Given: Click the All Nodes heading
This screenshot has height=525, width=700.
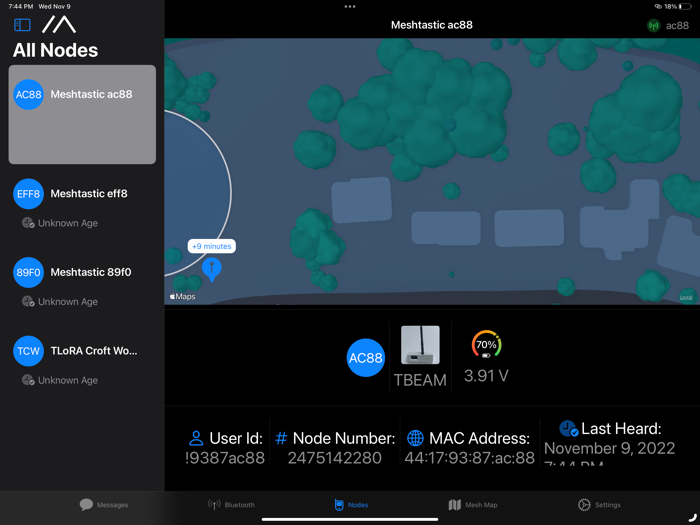Looking at the screenshot, I should coord(55,50).
